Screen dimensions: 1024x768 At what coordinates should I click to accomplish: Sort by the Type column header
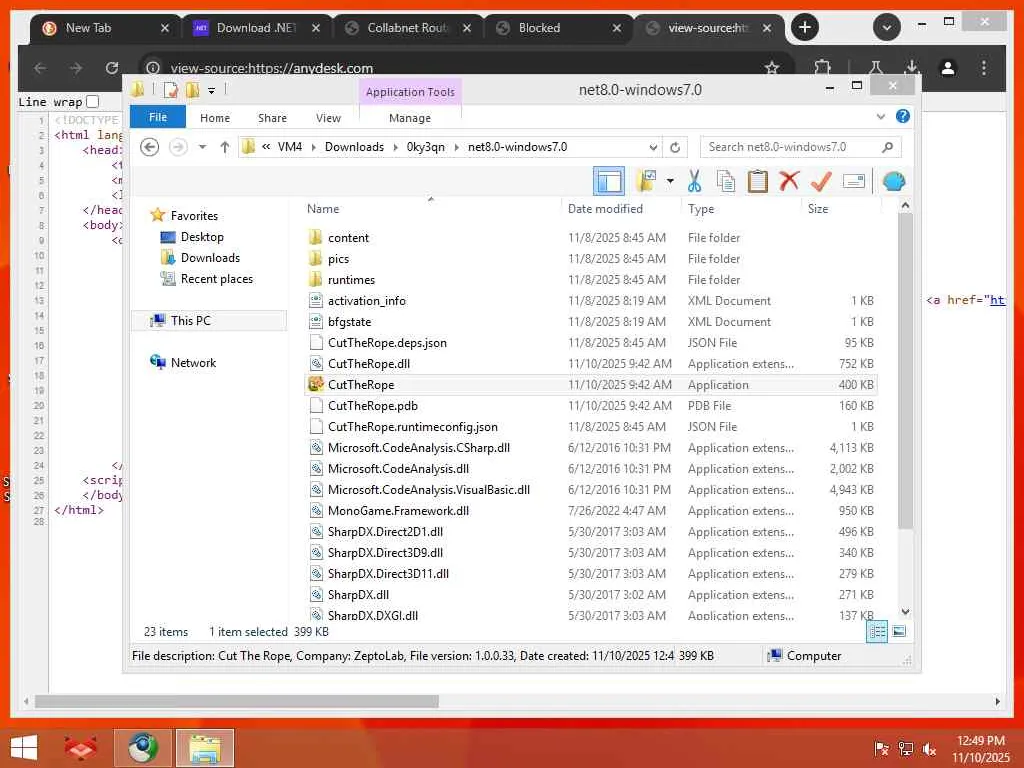(x=701, y=209)
